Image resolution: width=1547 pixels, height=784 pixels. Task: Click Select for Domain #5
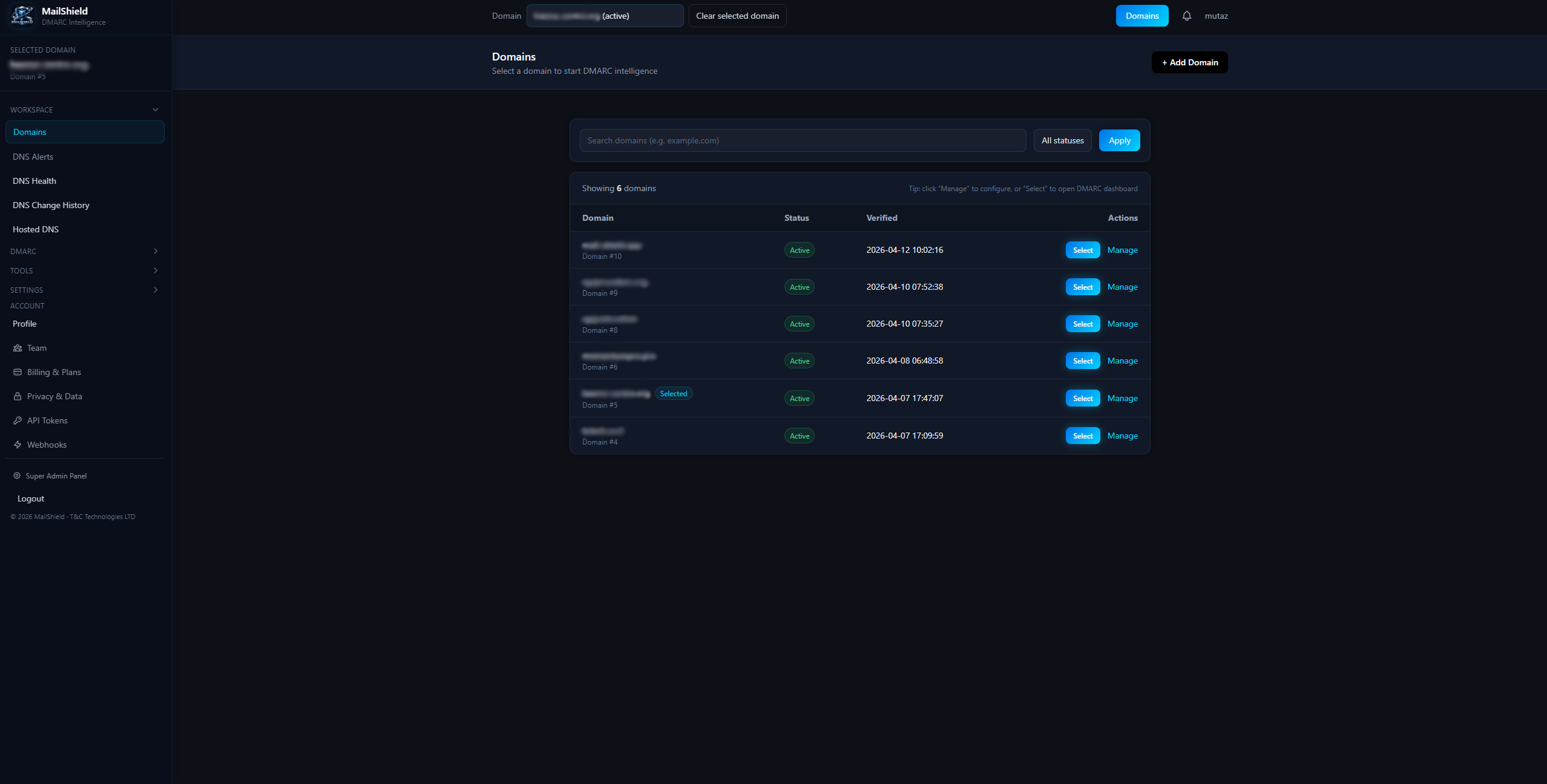tap(1082, 398)
